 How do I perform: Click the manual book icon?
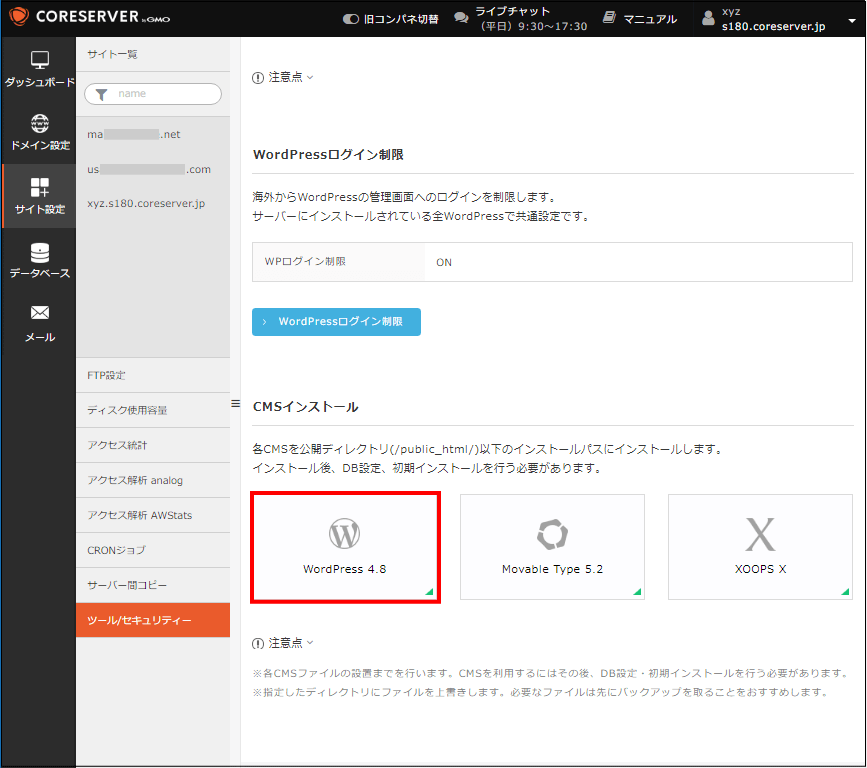[x=609, y=18]
